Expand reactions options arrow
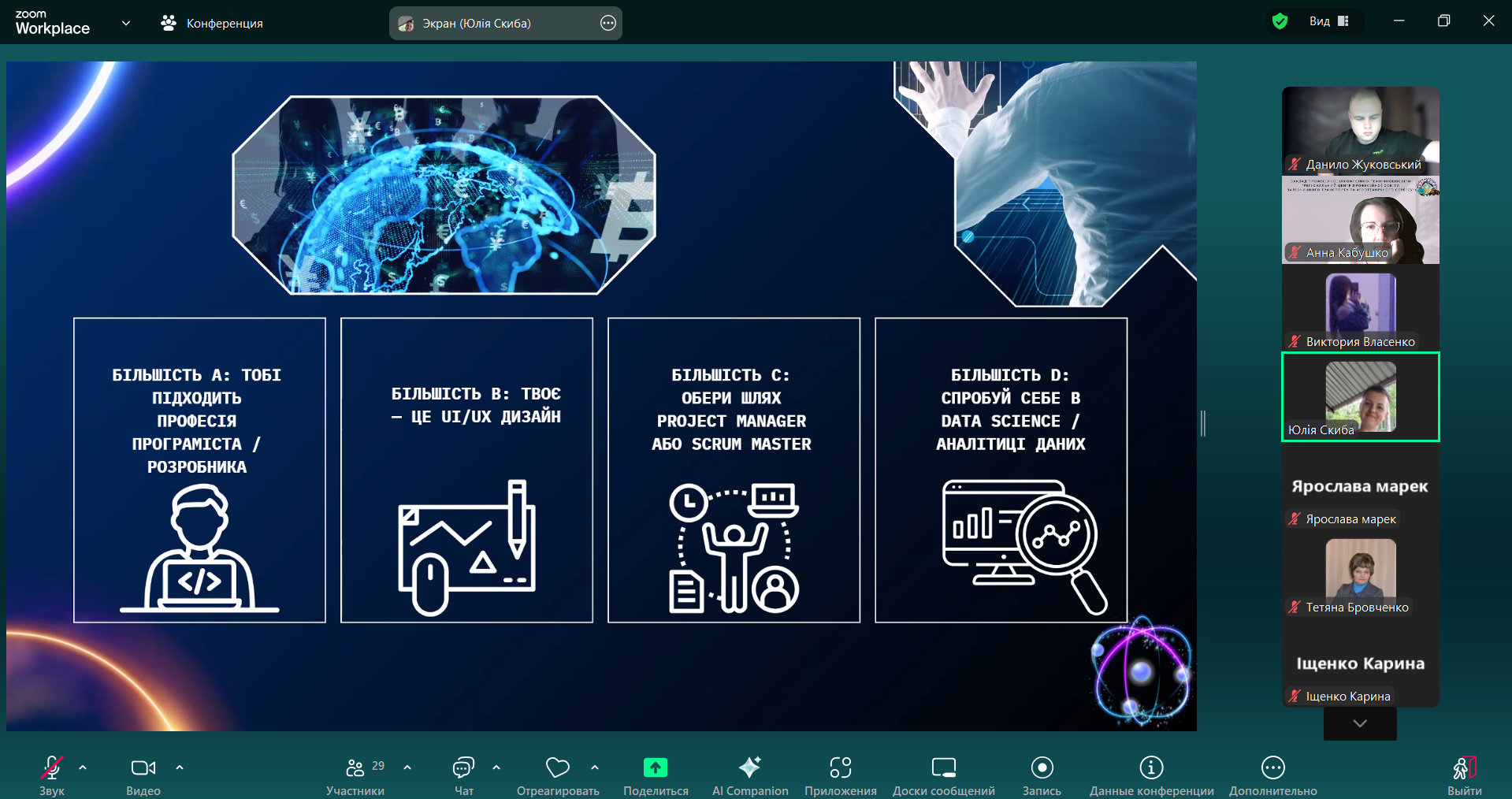 (x=595, y=767)
